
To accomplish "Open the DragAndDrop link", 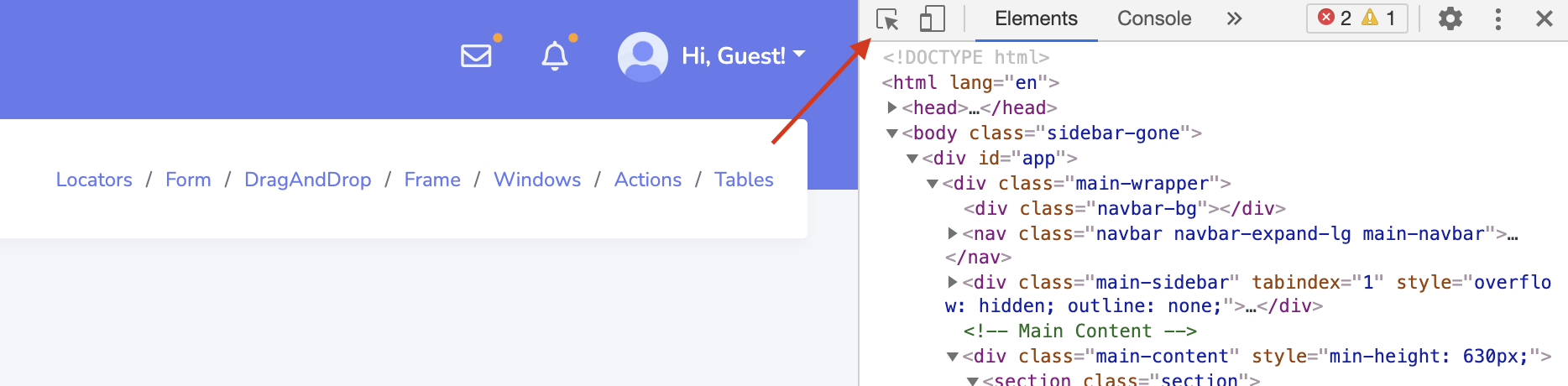I will (x=308, y=180).
